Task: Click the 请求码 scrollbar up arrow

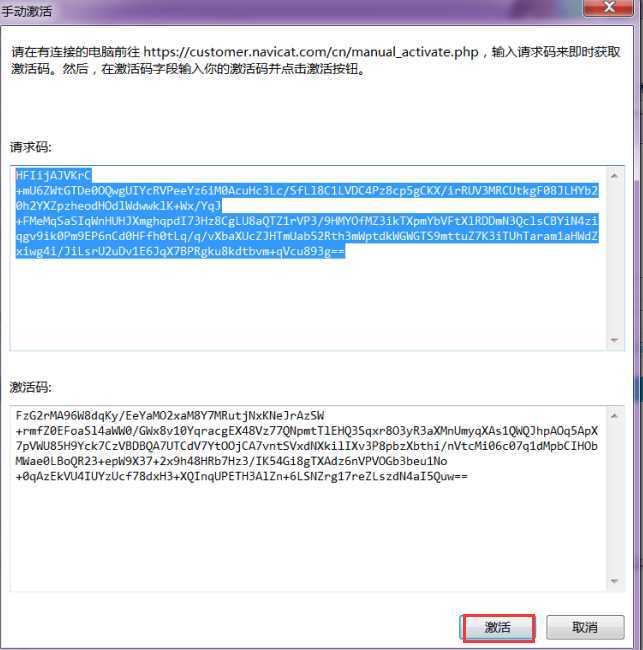Action: 615,176
